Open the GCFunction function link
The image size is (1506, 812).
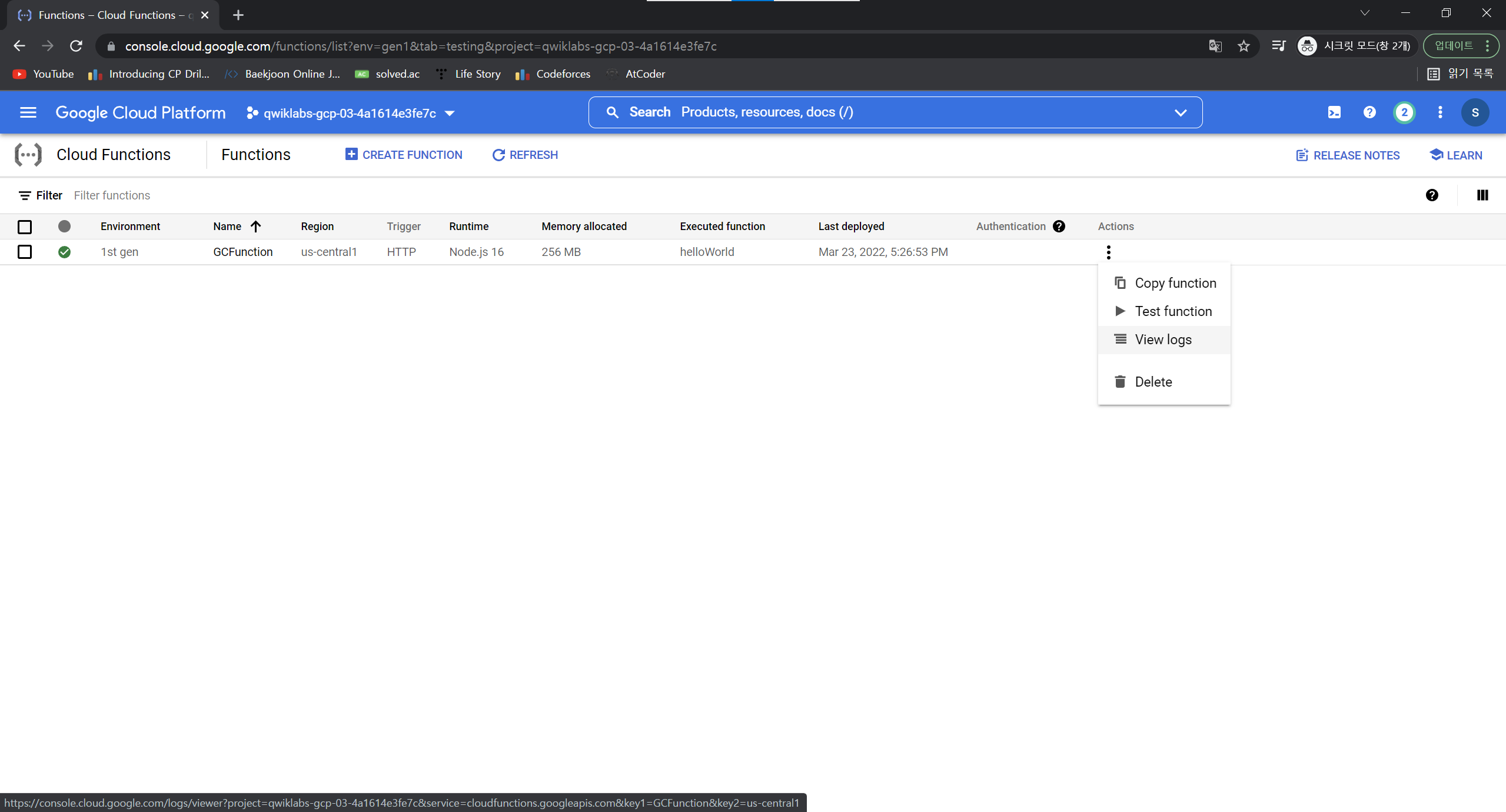pos(242,252)
